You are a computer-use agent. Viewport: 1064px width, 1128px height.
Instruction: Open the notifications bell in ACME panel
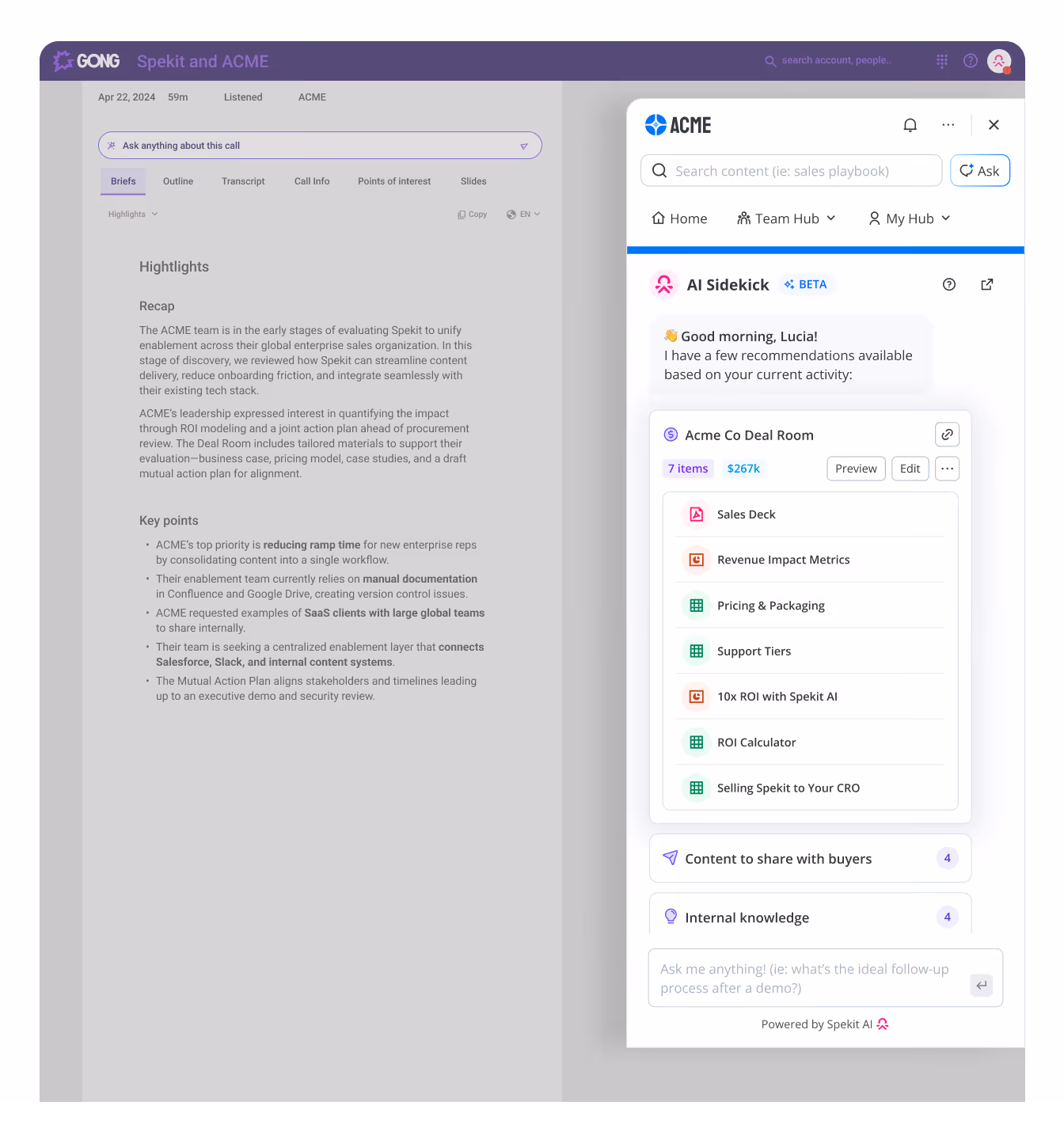tap(910, 125)
